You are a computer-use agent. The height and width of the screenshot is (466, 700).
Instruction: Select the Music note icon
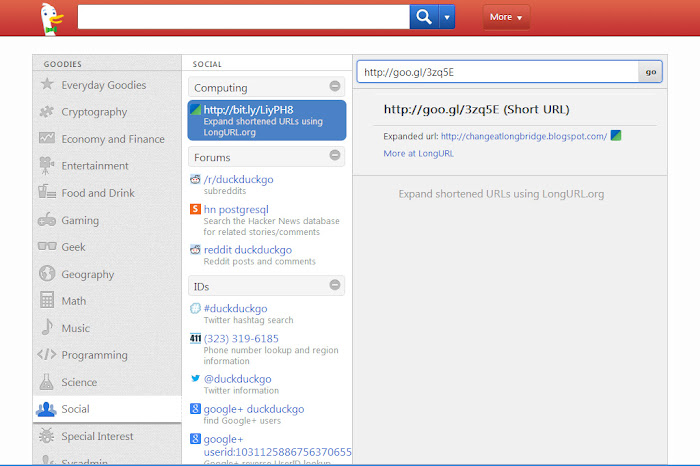pos(47,327)
